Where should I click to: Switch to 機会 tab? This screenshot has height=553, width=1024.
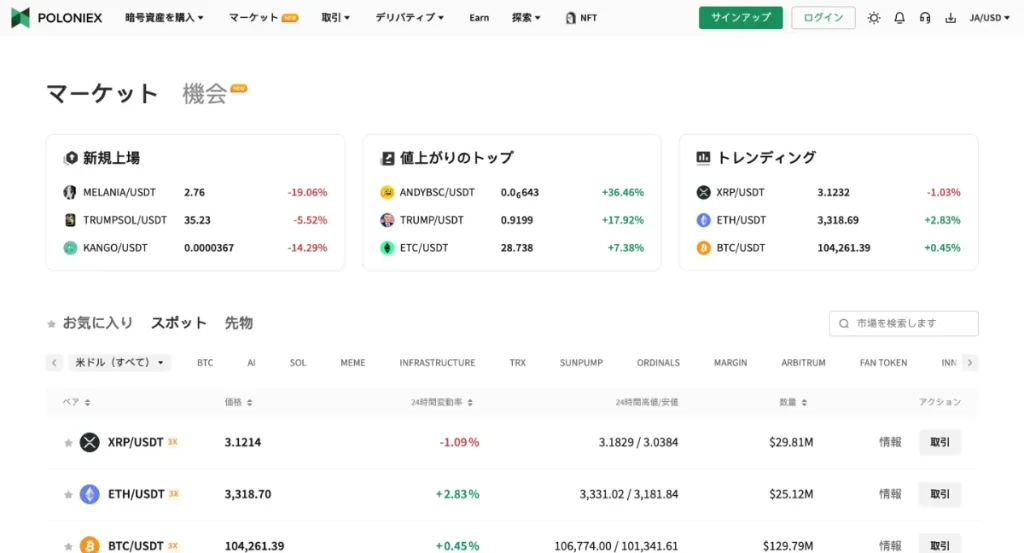tap(204, 93)
